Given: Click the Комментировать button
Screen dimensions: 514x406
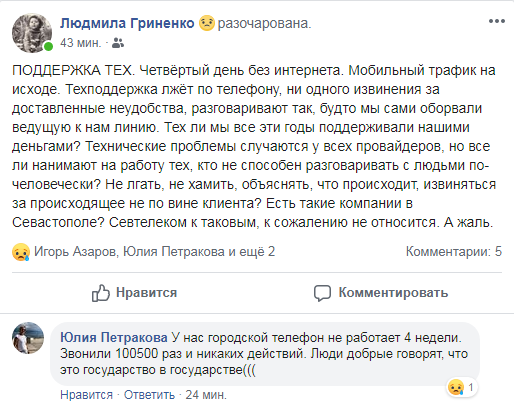Looking at the screenshot, I should pos(381,293).
